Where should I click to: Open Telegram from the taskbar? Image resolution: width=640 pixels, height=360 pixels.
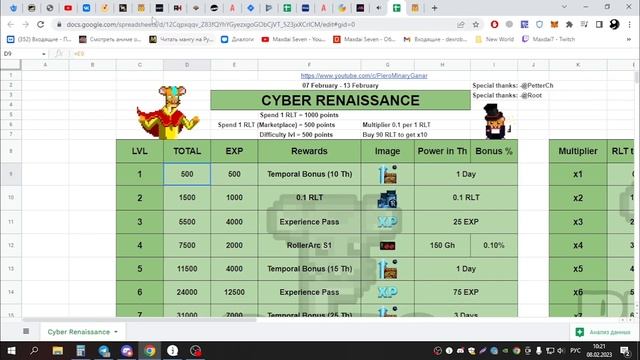tap(104, 351)
